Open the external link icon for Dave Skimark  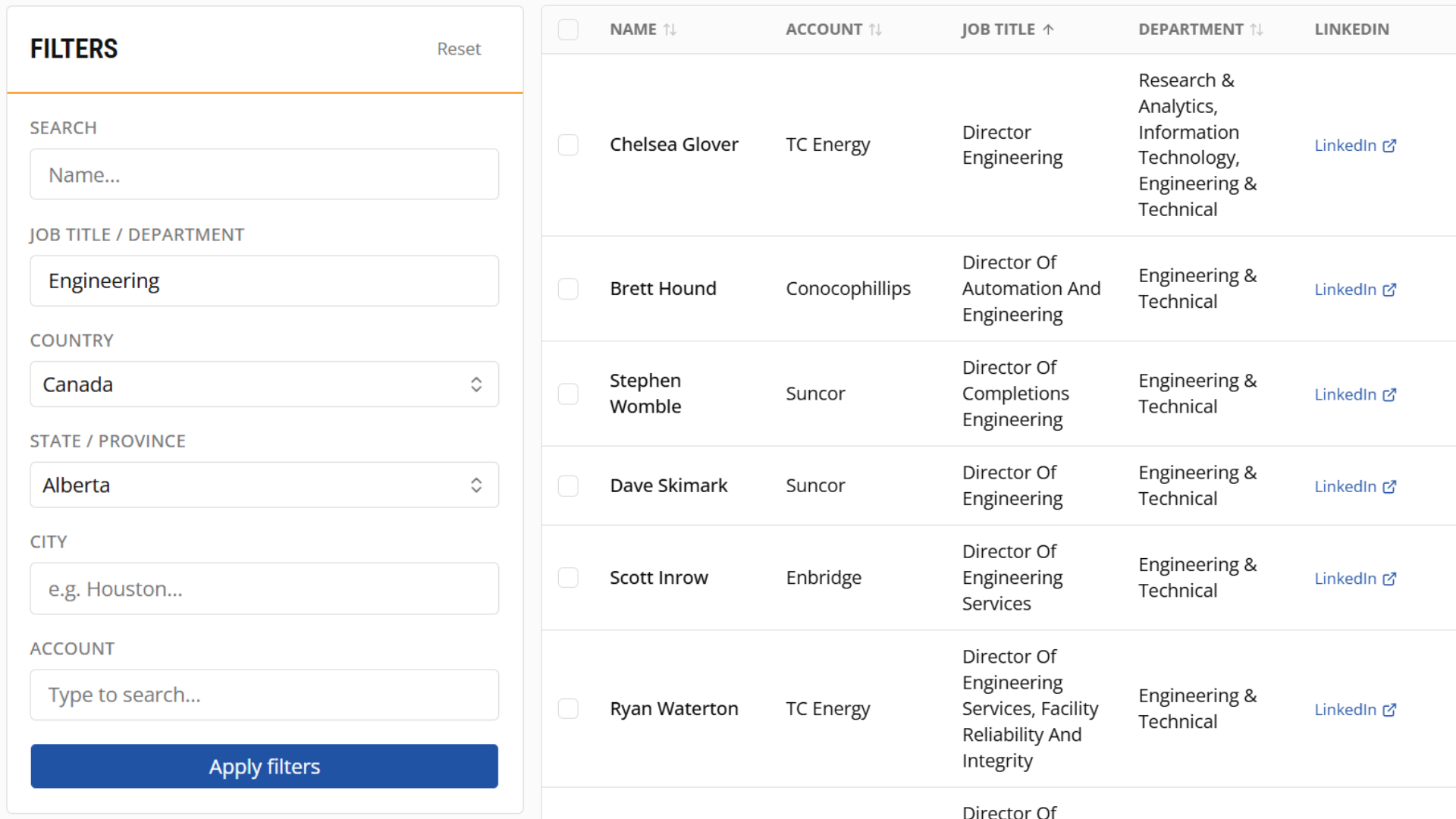click(1389, 487)
